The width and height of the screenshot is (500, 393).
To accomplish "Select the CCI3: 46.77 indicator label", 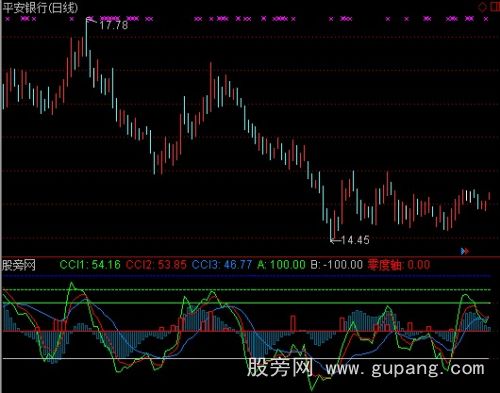I will 222,265.
